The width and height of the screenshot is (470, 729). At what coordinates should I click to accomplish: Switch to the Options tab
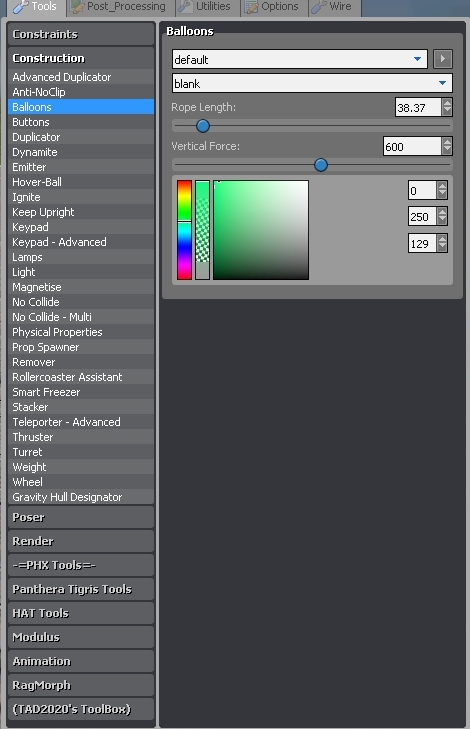[274, 7]
